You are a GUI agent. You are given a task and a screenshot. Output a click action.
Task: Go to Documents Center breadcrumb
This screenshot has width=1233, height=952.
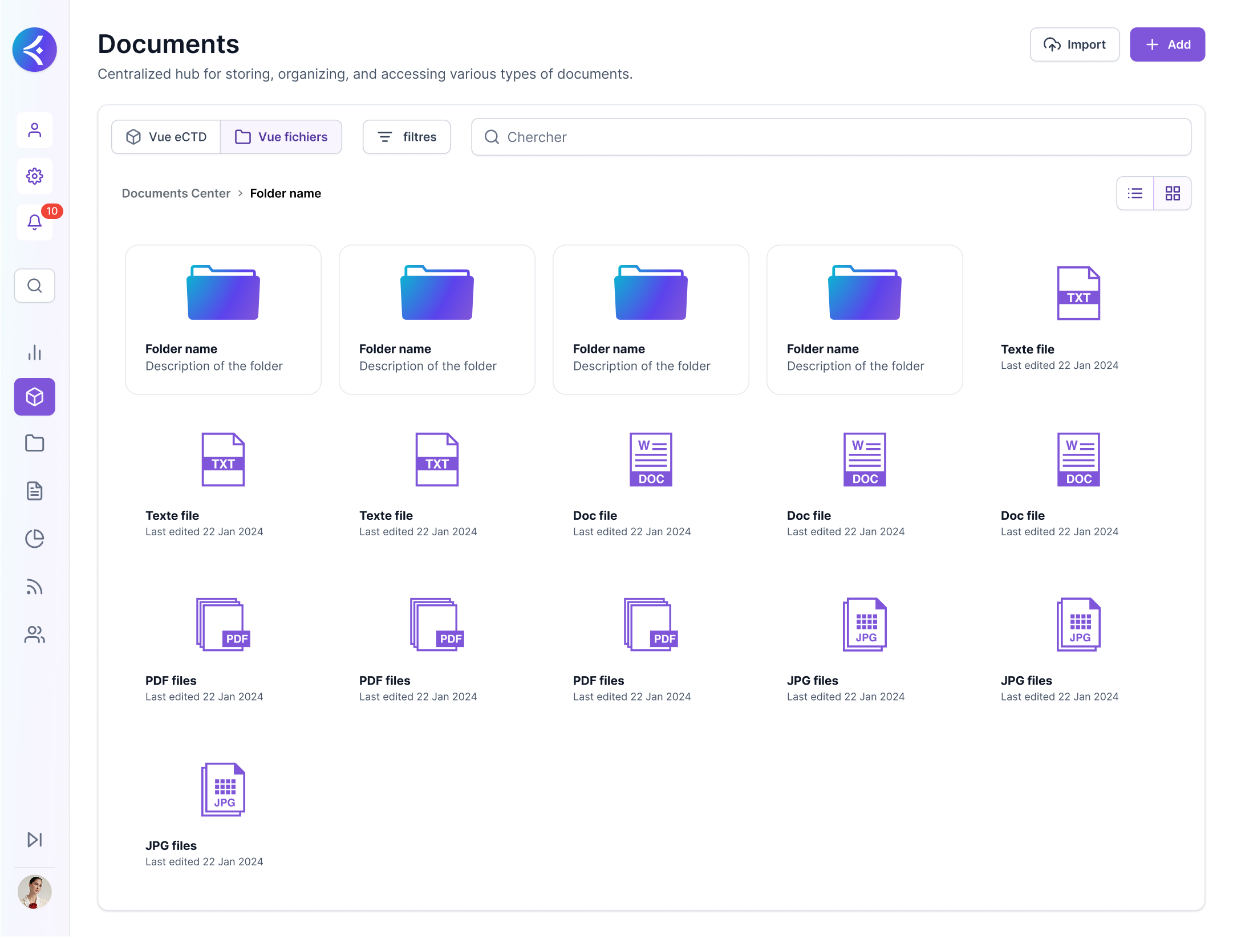pos(176,193)
